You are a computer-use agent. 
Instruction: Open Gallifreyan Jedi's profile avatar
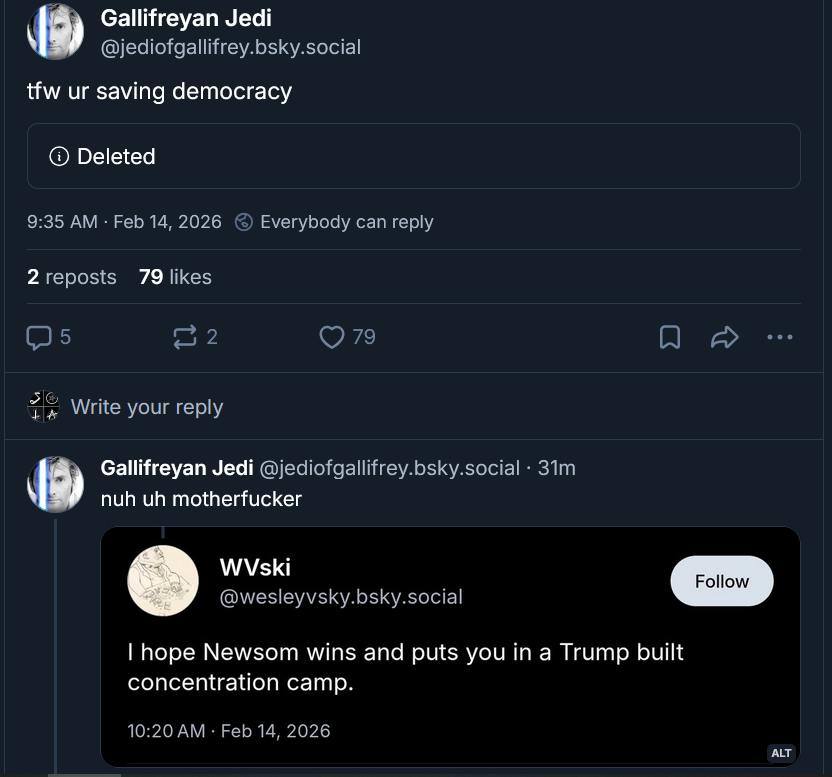[55, 31]
